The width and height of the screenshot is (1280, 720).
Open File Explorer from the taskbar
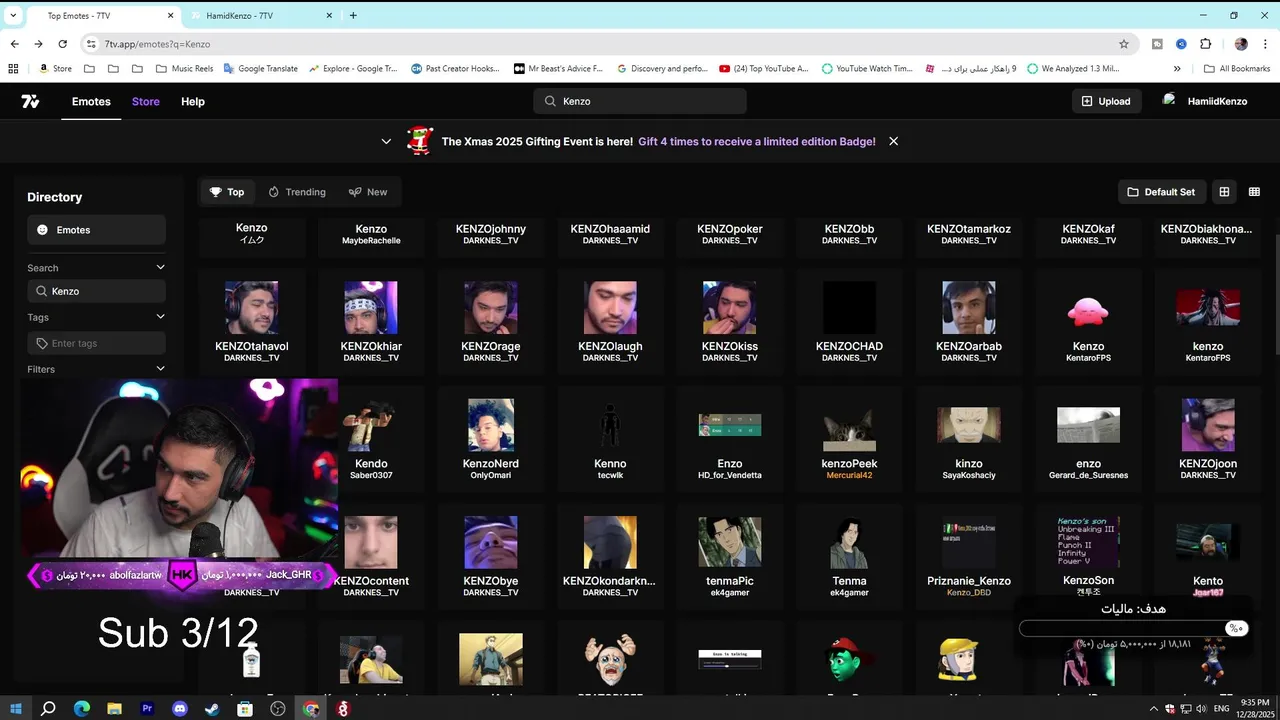[x=114, y=709]
